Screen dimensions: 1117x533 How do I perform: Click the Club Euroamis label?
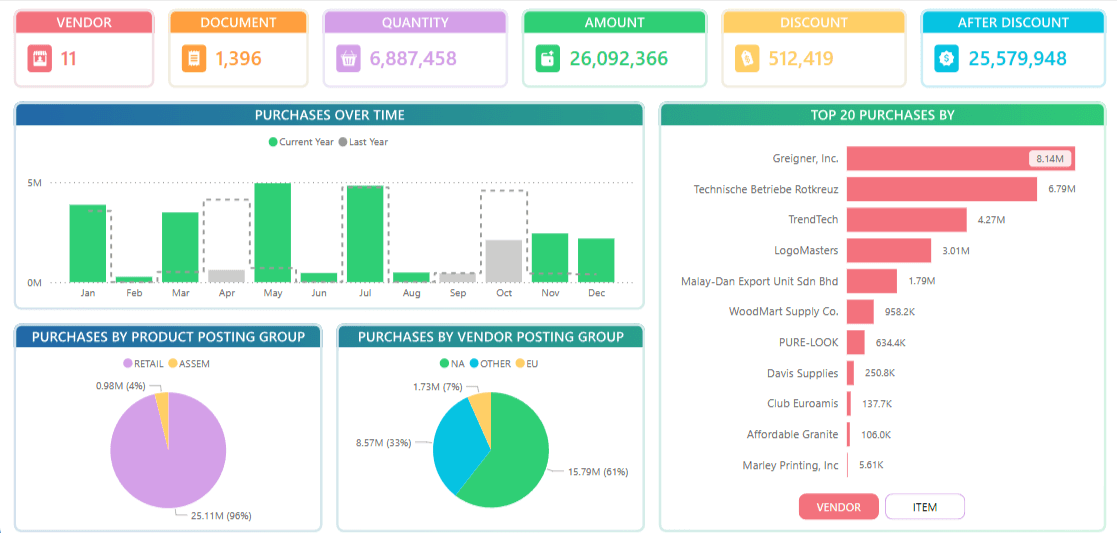point(804,403)
